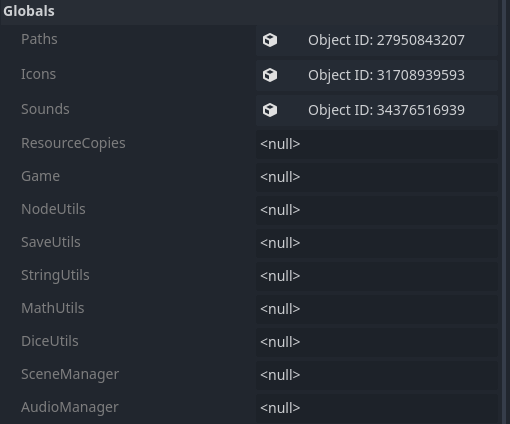Select the Game null value field
Screen dimensions: 510x424
point(377,177)
